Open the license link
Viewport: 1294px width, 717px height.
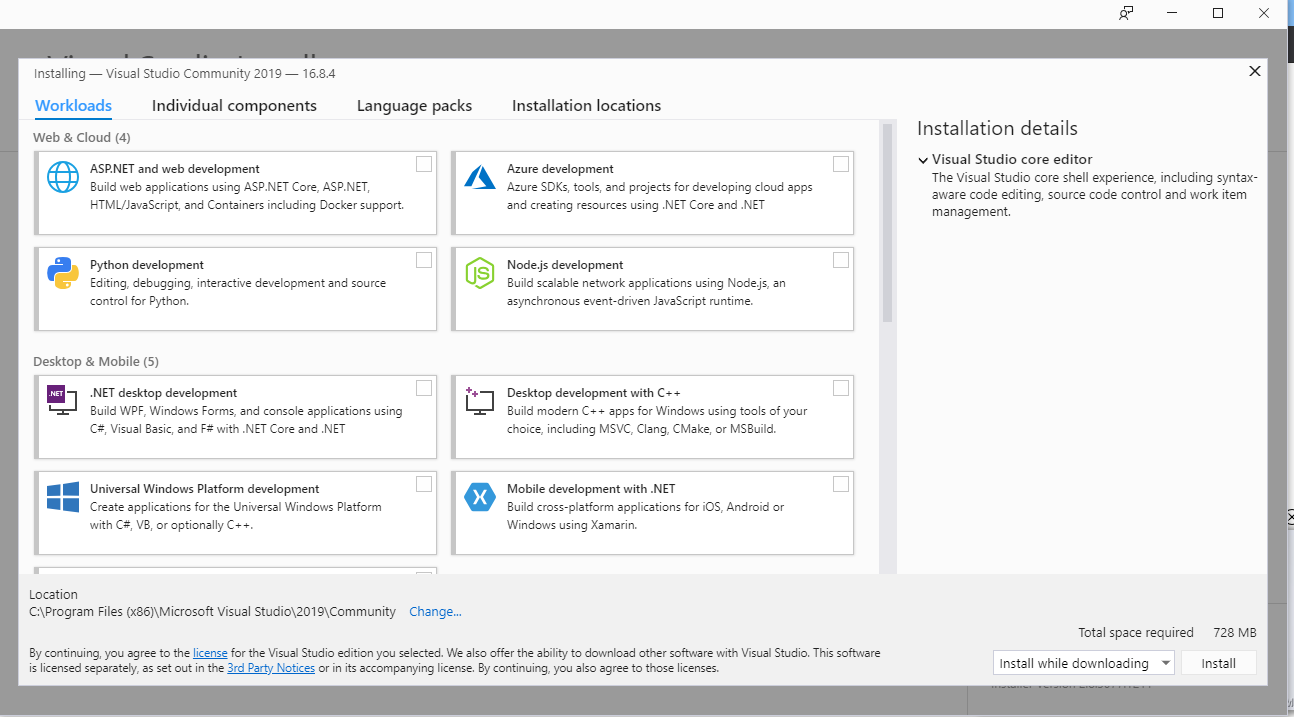pos(210,653)
